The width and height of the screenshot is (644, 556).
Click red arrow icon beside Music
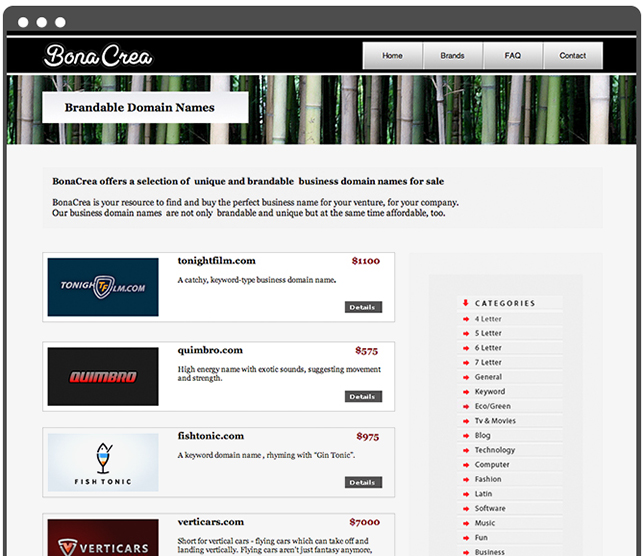[466, 524]
